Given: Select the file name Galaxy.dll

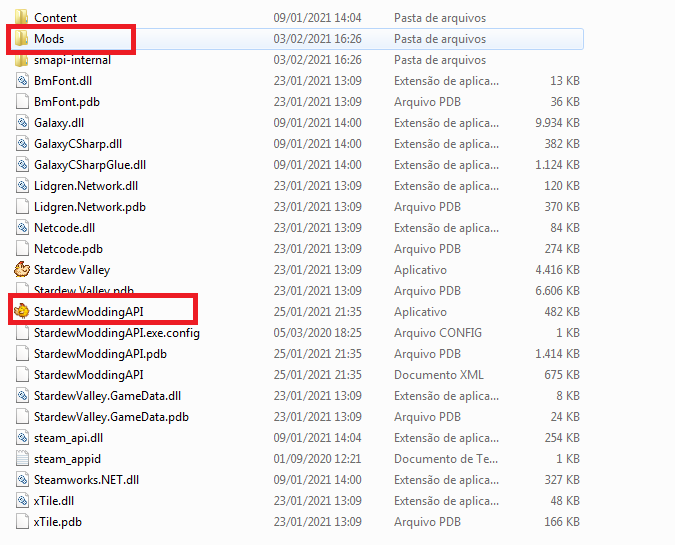Looking at the screenshot, I should coord(59,123).
